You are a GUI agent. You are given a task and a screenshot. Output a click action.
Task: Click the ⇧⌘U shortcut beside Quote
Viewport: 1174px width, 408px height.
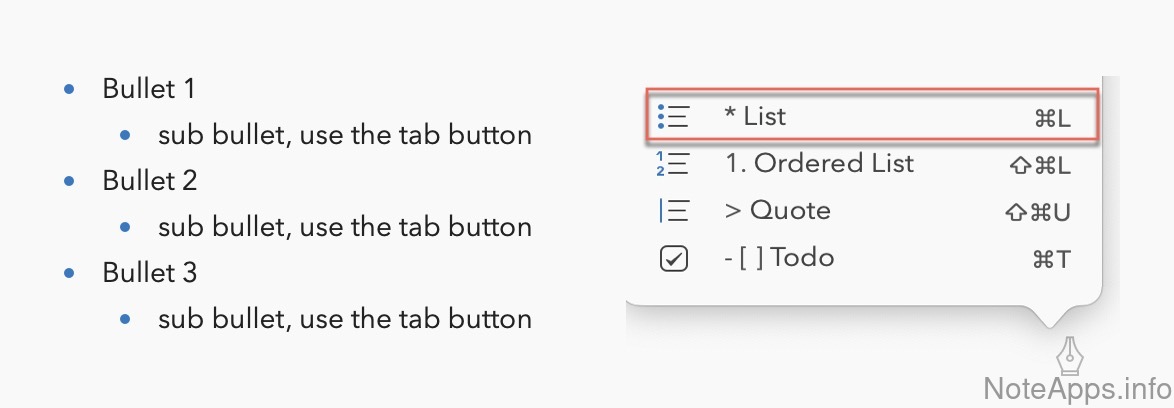point(1037,212)
